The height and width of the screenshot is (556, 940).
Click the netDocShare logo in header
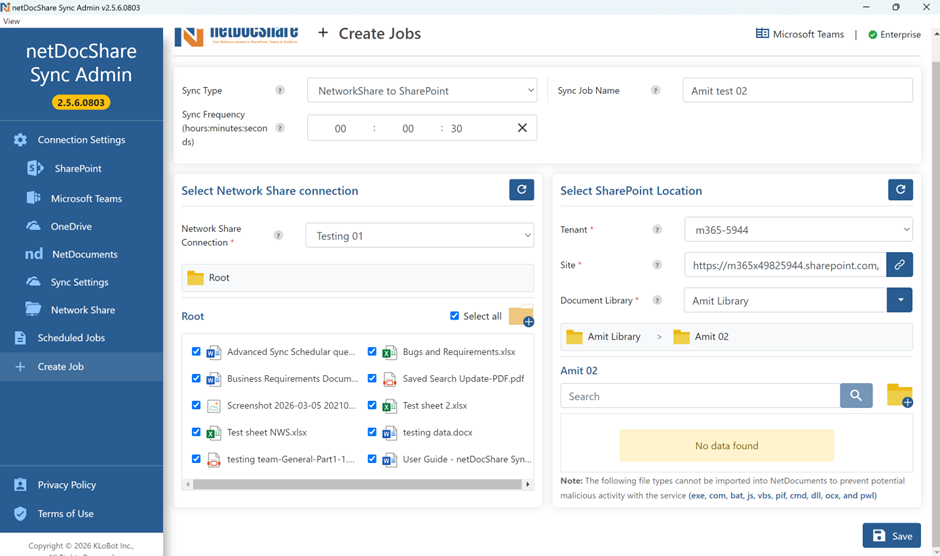[236, 37]
